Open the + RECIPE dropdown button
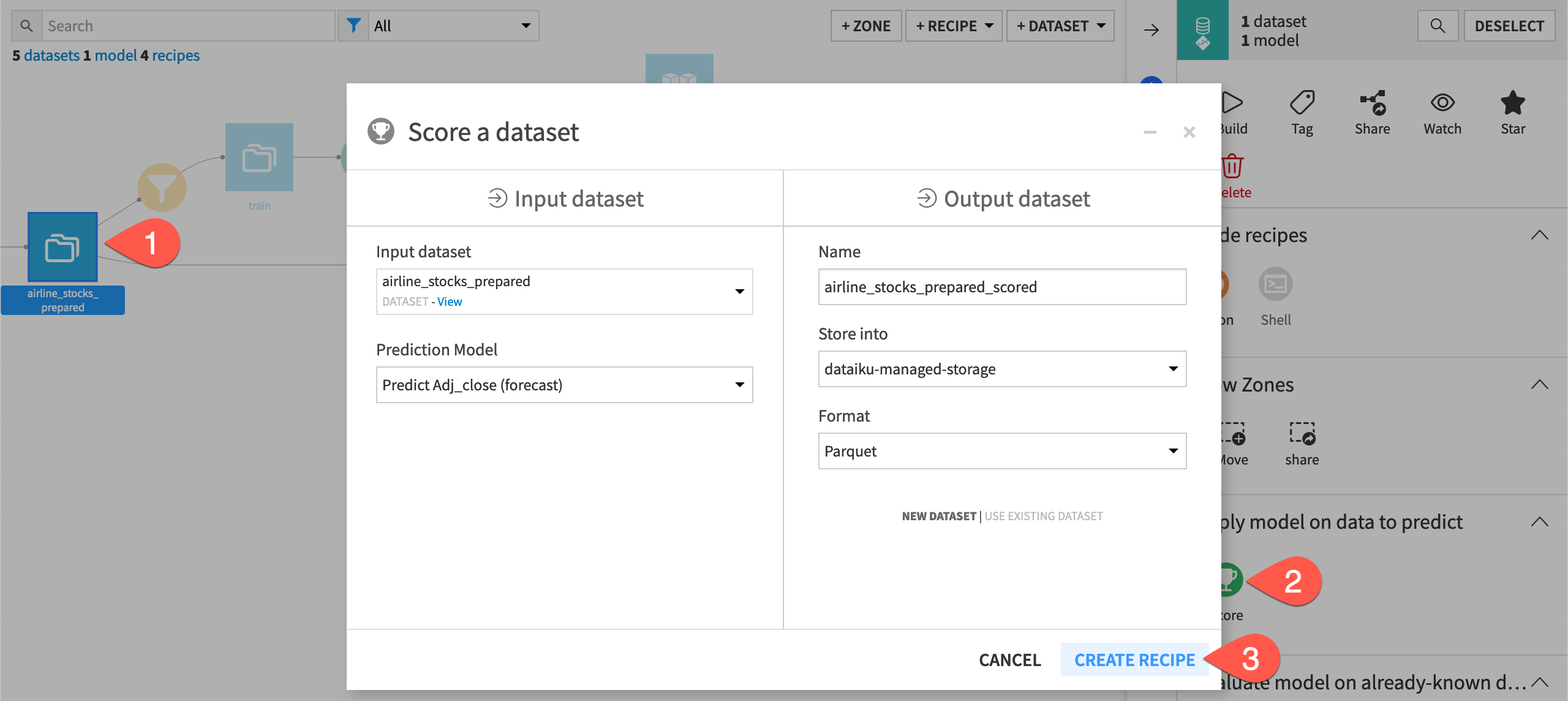Viewport: 1568px width, 701px height. 954,26
